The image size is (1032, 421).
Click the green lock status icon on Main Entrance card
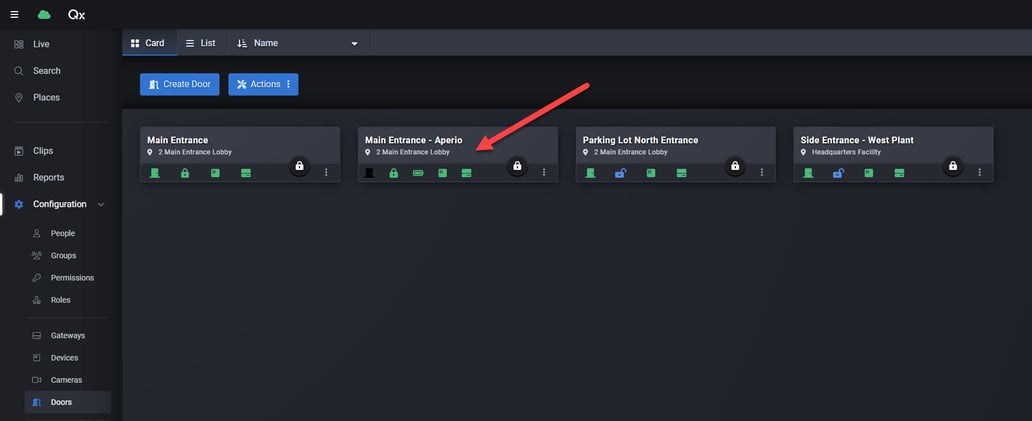coord(185,173)
